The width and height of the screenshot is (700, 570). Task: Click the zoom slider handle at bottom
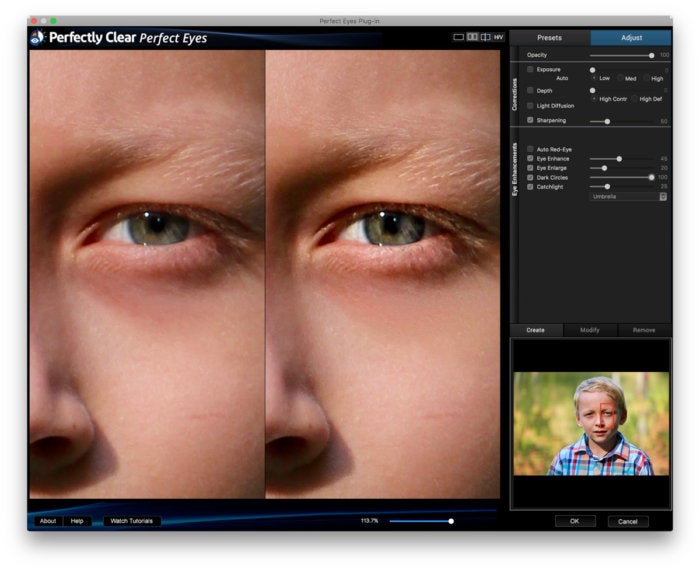[x=451, y=521]
